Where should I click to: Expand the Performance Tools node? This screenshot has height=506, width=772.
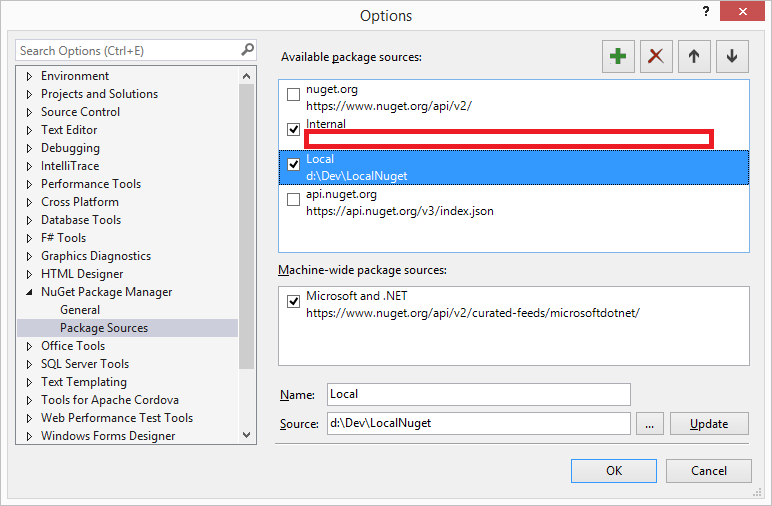[x=29, y=184]
